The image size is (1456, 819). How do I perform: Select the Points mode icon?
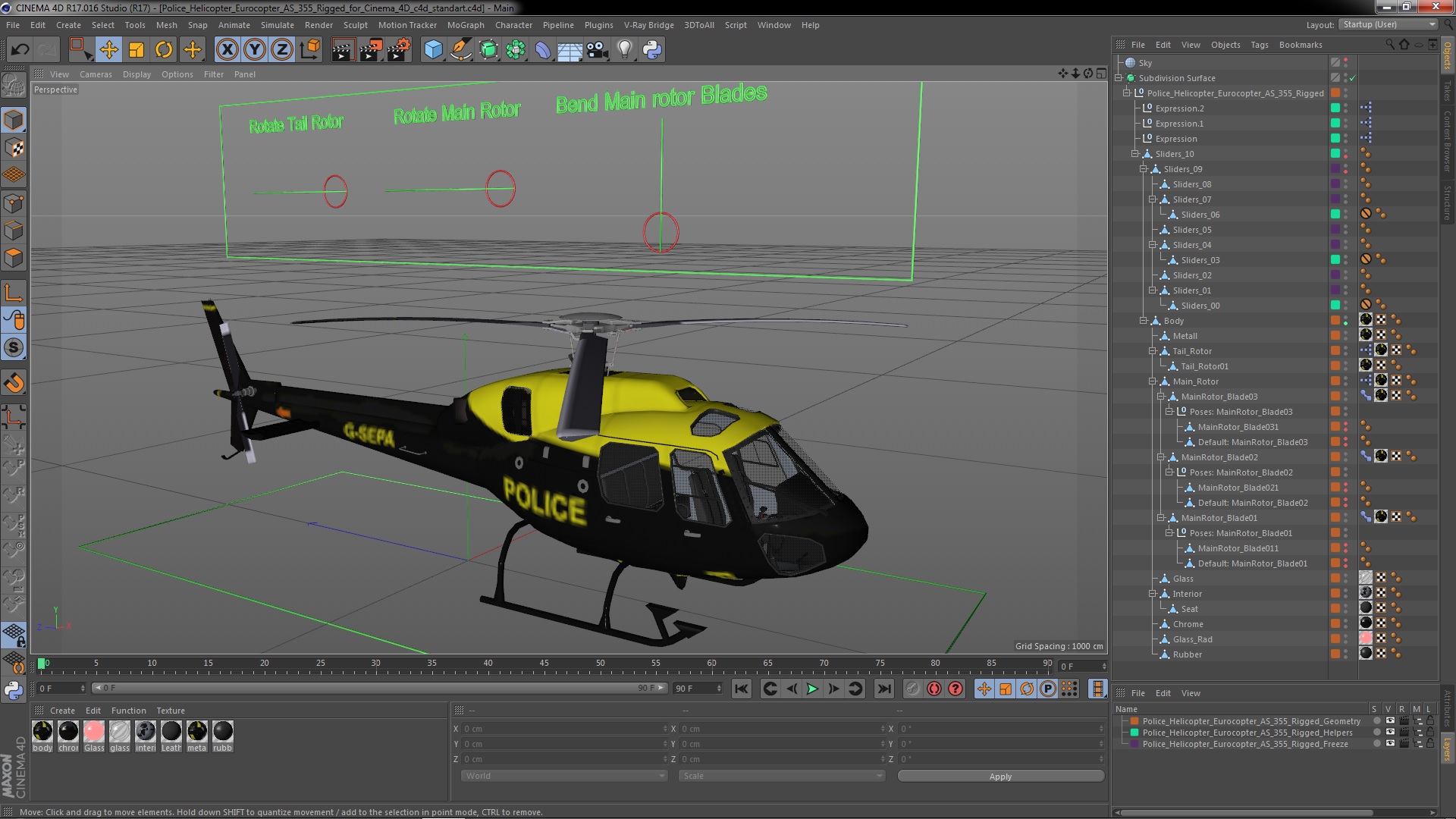14,202
